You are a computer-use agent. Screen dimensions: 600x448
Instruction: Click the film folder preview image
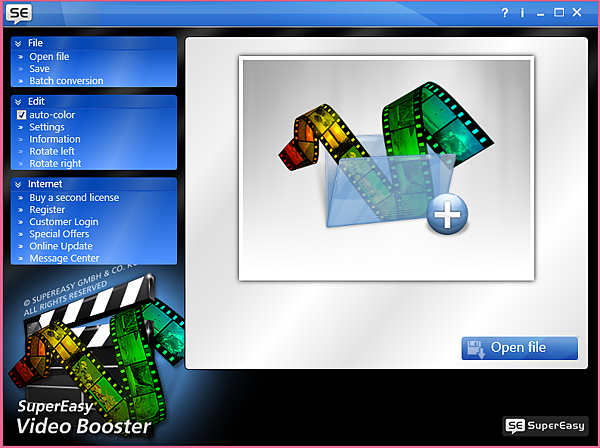click(386, 168)
